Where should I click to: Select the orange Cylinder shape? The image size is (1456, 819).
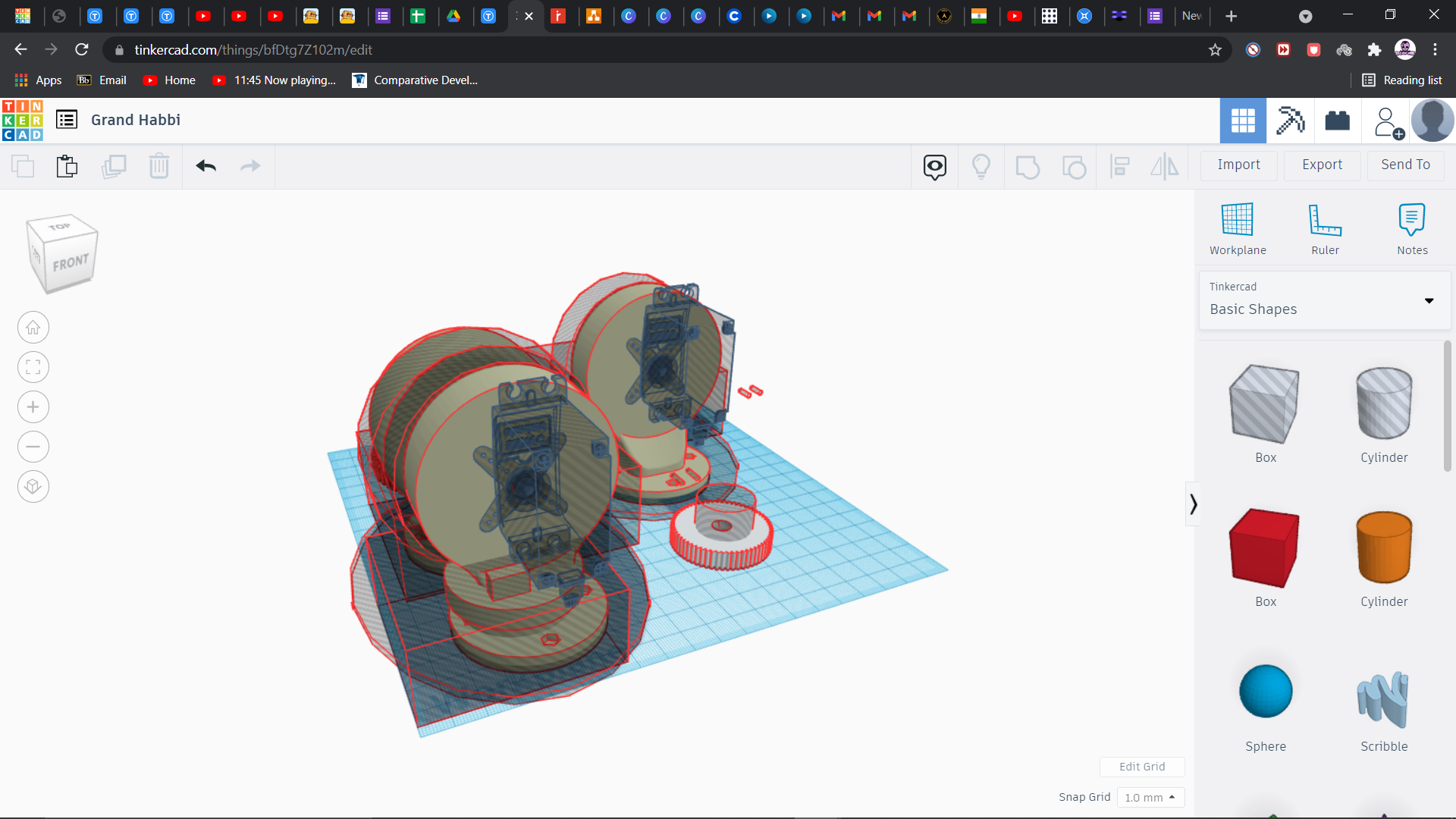click(x=1383, y=548)
